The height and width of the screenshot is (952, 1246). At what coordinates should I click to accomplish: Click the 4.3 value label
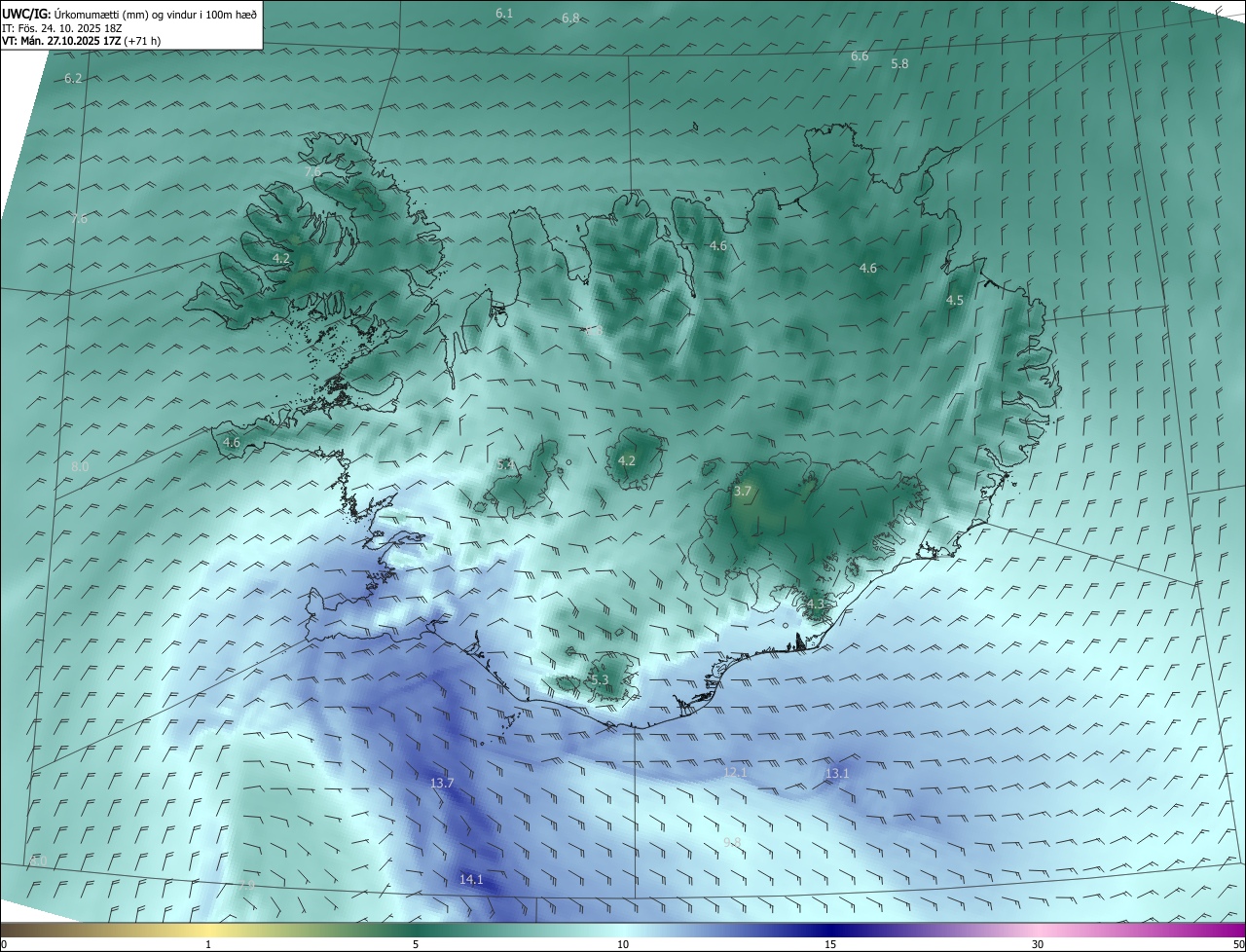coord(816,604)
